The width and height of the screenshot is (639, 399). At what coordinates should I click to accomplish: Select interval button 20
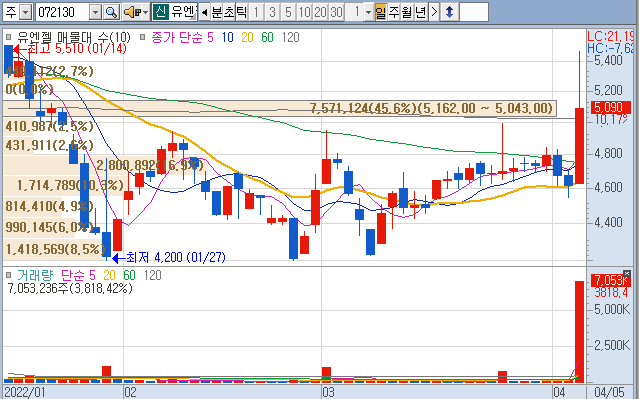click(x=320, y=12)
